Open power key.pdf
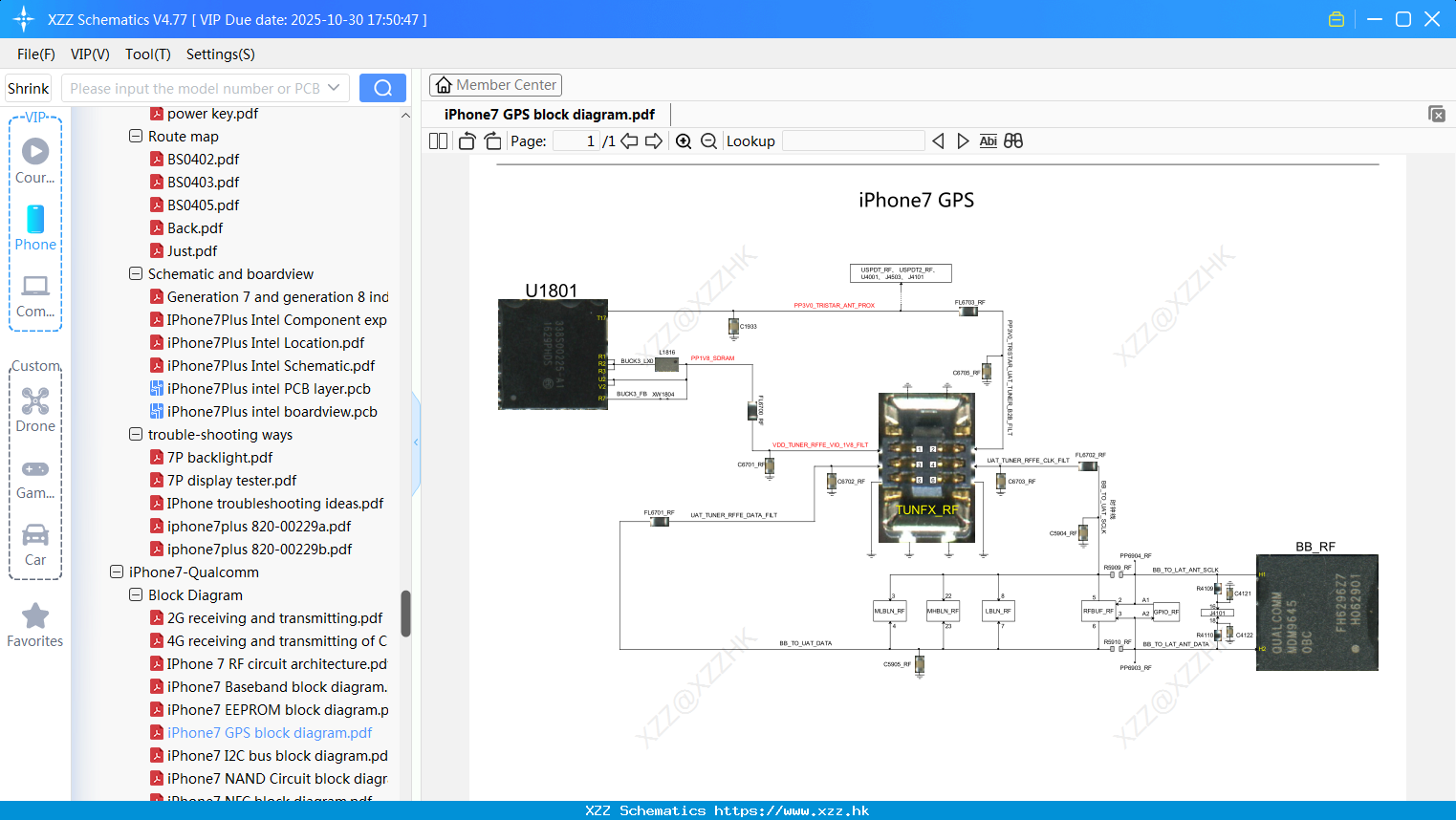Screen dimensions: 1456x820 coord(212,114)
